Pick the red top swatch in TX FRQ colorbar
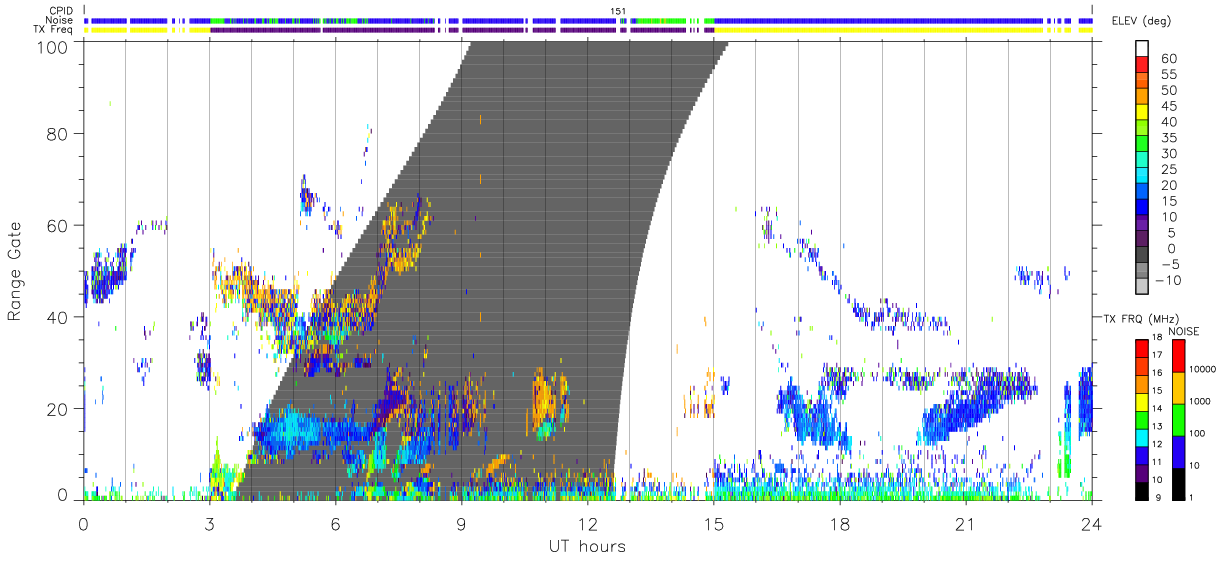Viewport: 1228px width, 567px height. coord(1141,348)
